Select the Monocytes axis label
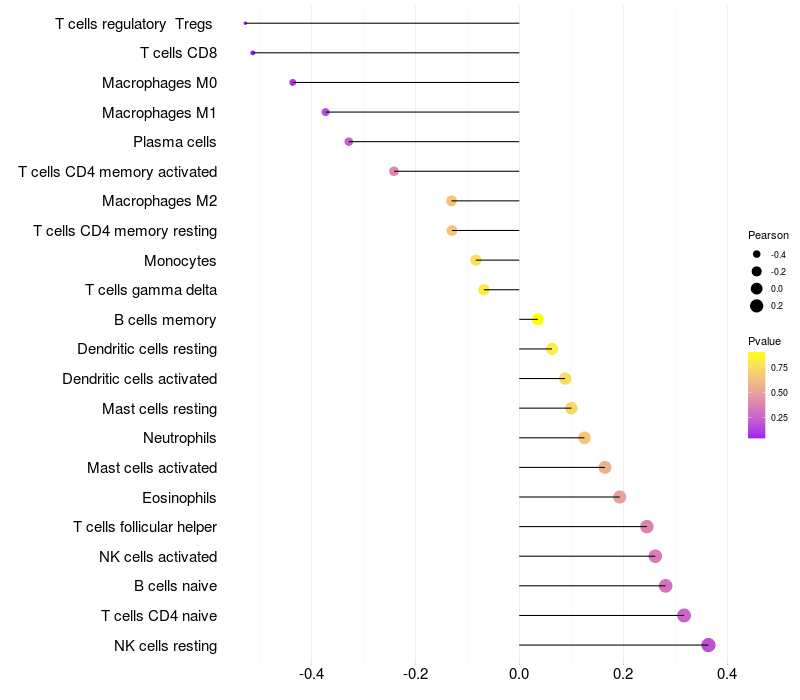This screenshot has height=700, width=800. (180, 261)
